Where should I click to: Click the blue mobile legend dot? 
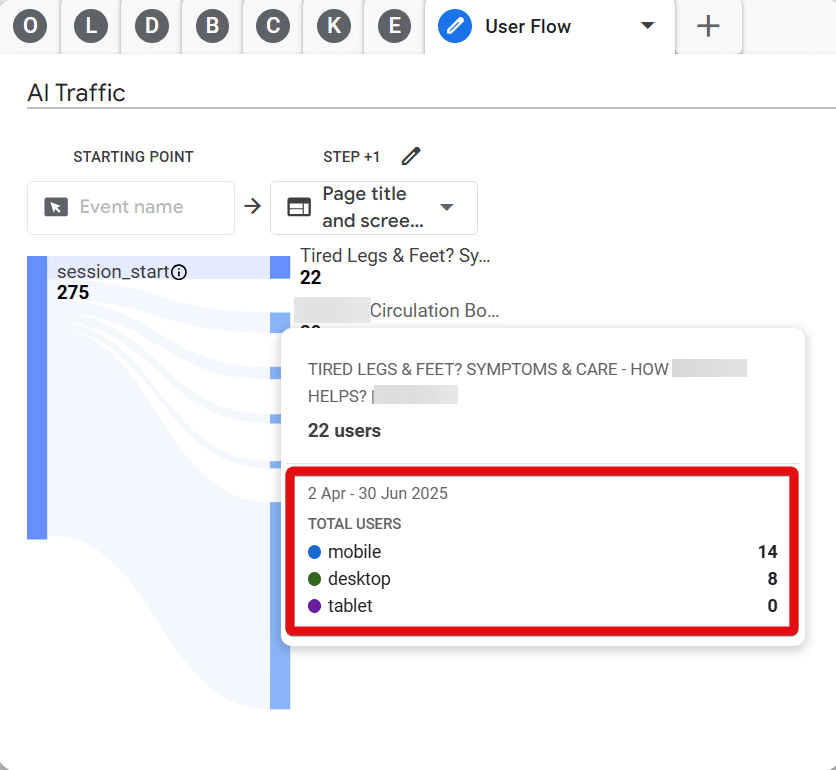(x=315, y=552)
